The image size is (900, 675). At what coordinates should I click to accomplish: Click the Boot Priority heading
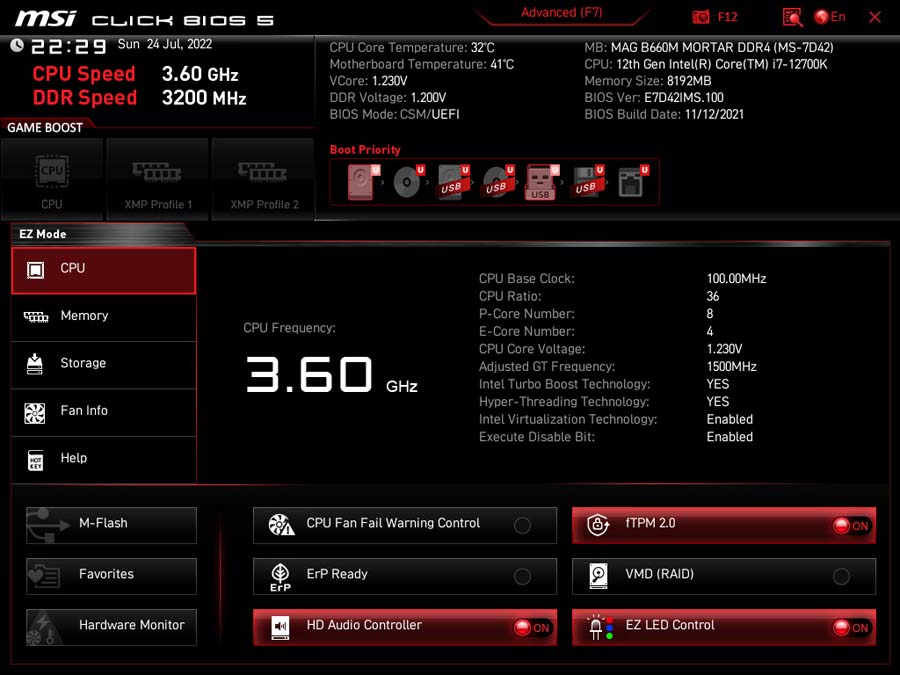pyautogui.click(x=365, y=150)
